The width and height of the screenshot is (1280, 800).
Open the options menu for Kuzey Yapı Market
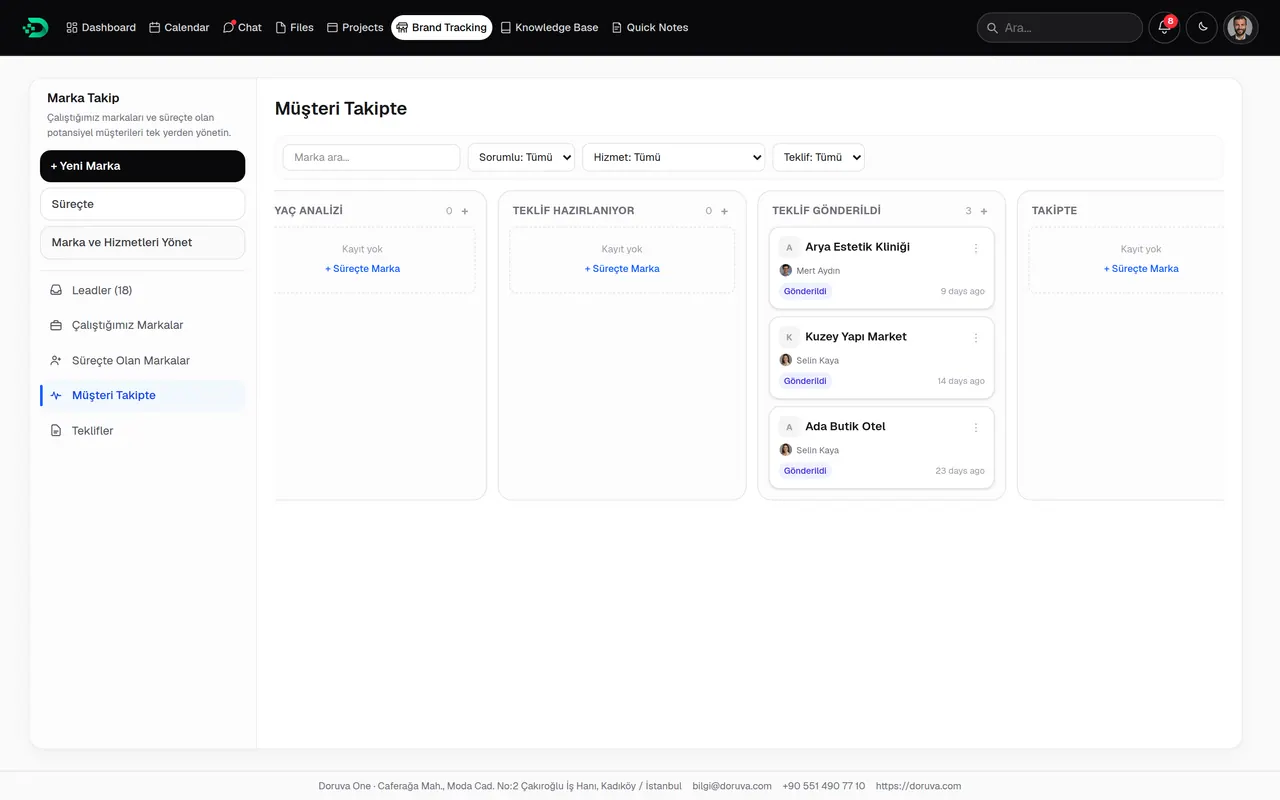976,338
